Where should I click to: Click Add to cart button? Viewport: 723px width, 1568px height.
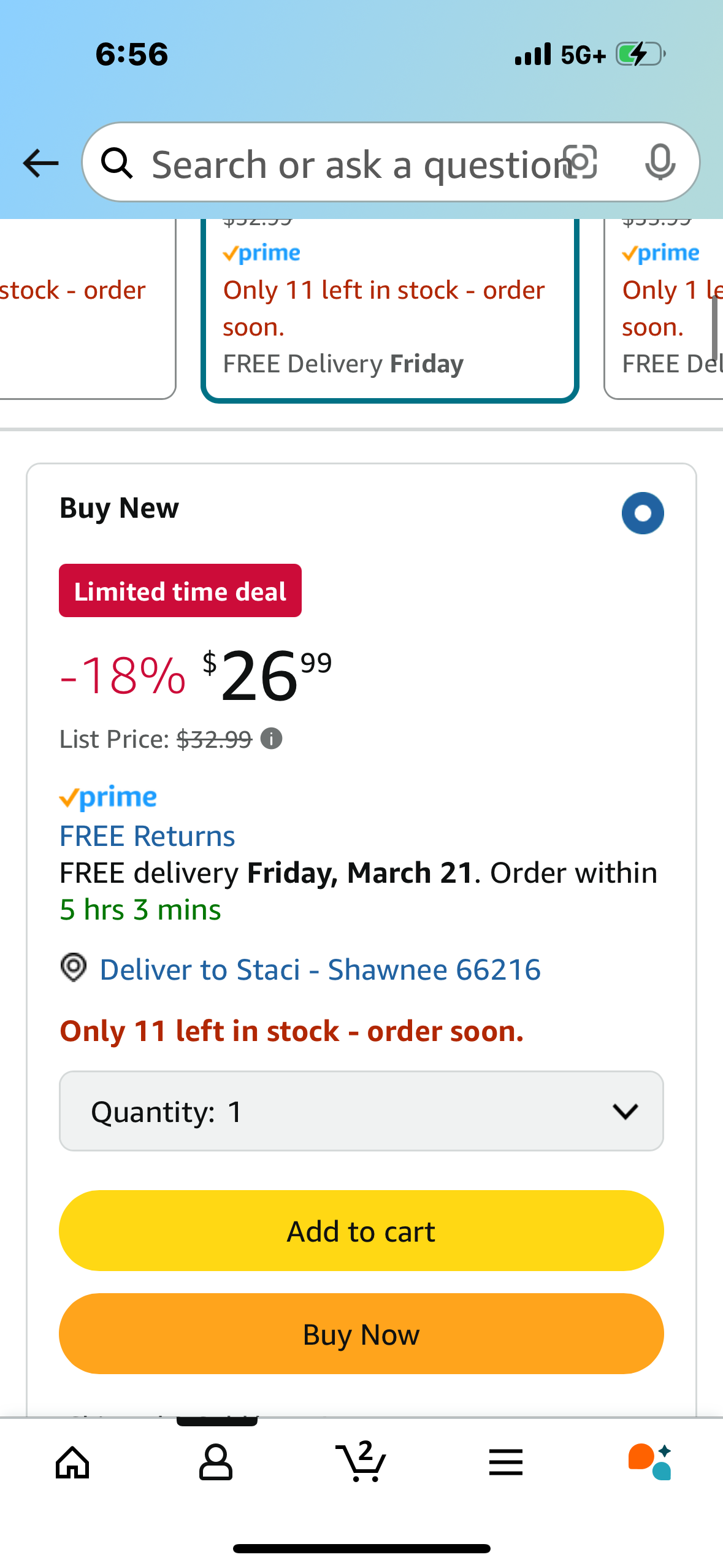(x=361, y=1231)
